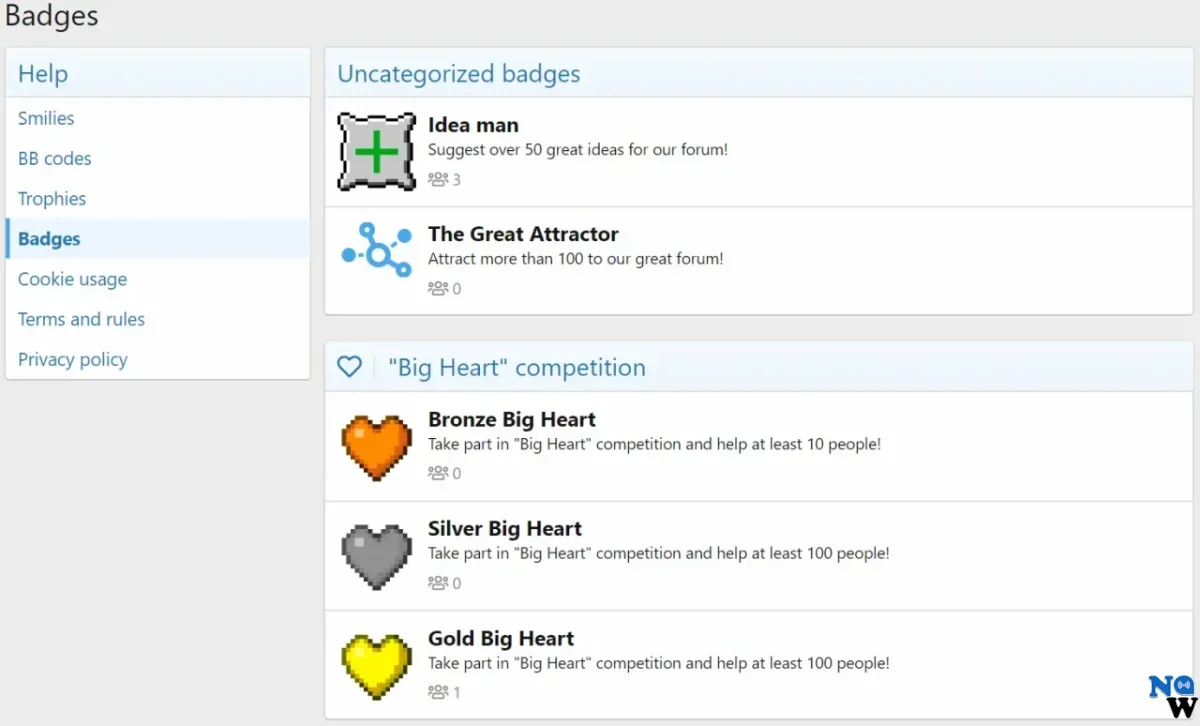1200x726 pixels.
Task: Click Gold Big Heart recipients count icon
Action: 438,692
